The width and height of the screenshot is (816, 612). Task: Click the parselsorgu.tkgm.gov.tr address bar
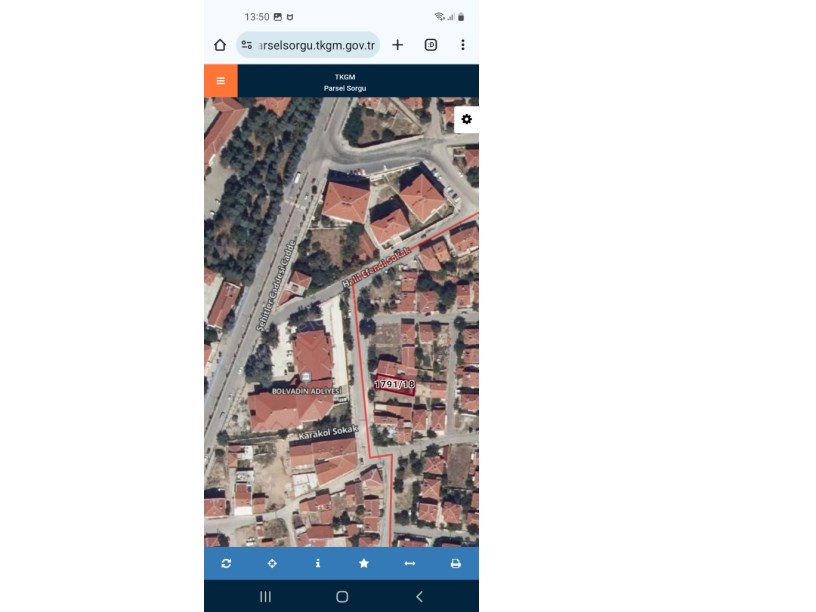pos(315,45)
